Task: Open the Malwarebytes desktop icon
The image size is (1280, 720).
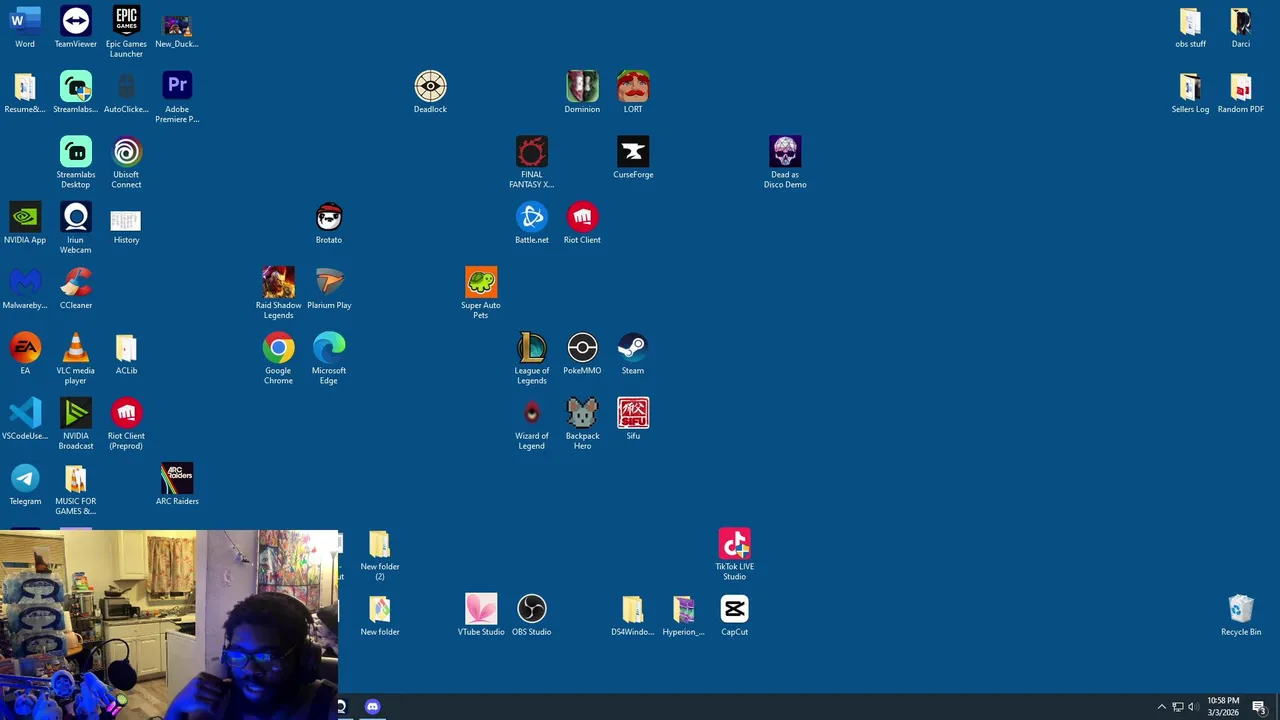Action: click(x=25, y=283)
